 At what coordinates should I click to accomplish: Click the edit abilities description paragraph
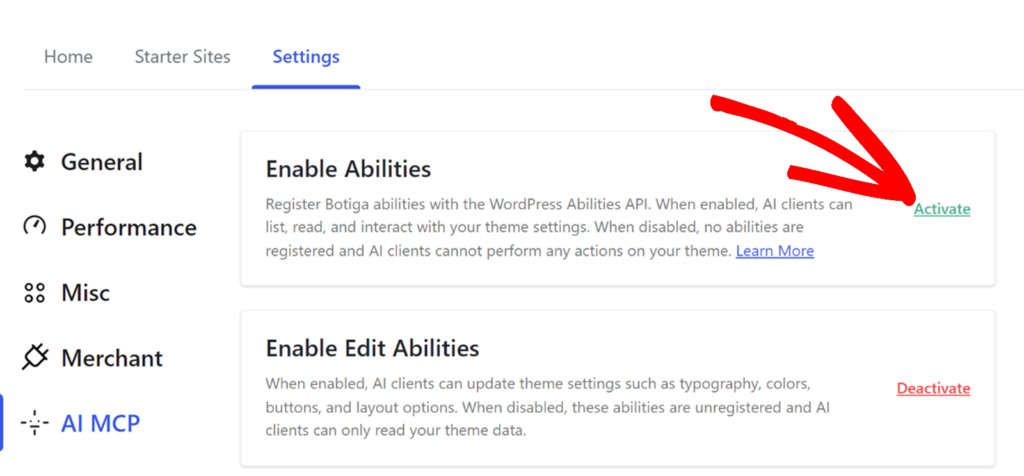547,407
